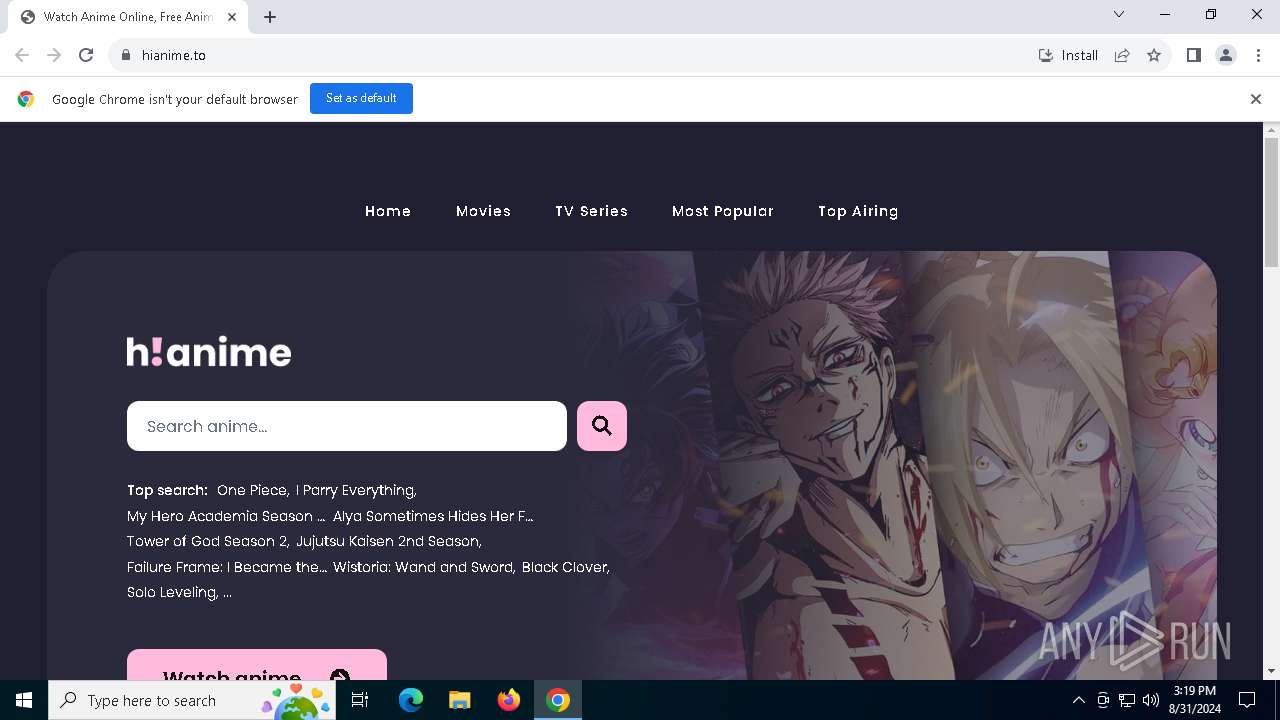1280x720 pixels.
Task: Click the scrollbar up arrow
Action: click(x=1272, y=130)
